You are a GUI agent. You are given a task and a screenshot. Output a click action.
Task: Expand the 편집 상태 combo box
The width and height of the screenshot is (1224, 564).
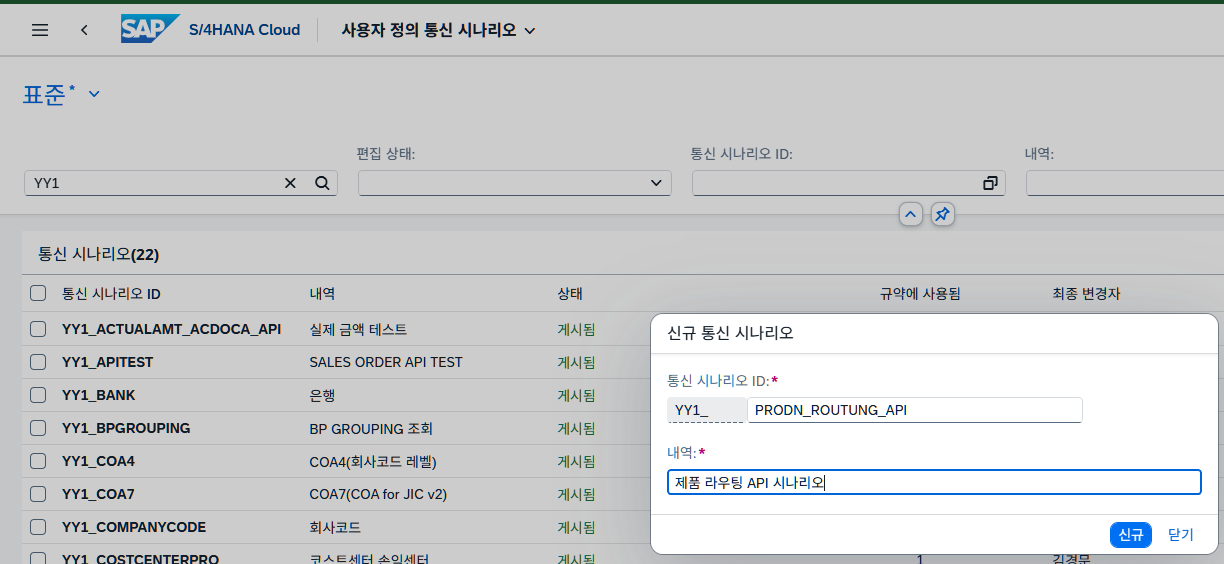point(656,183)
